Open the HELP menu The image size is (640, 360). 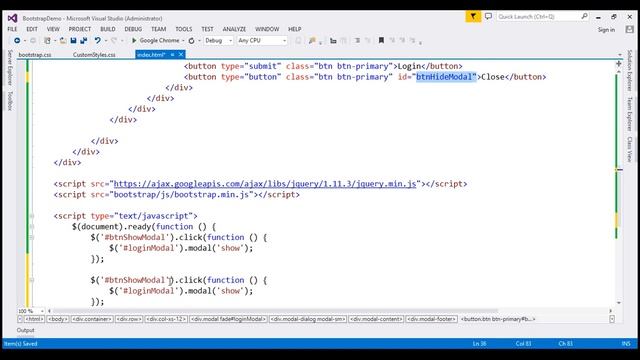295,29
